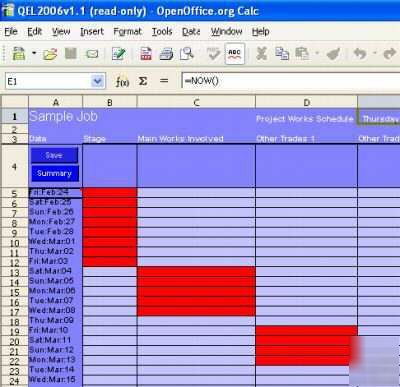Click the Sum sigma icon

coord(143,81)
